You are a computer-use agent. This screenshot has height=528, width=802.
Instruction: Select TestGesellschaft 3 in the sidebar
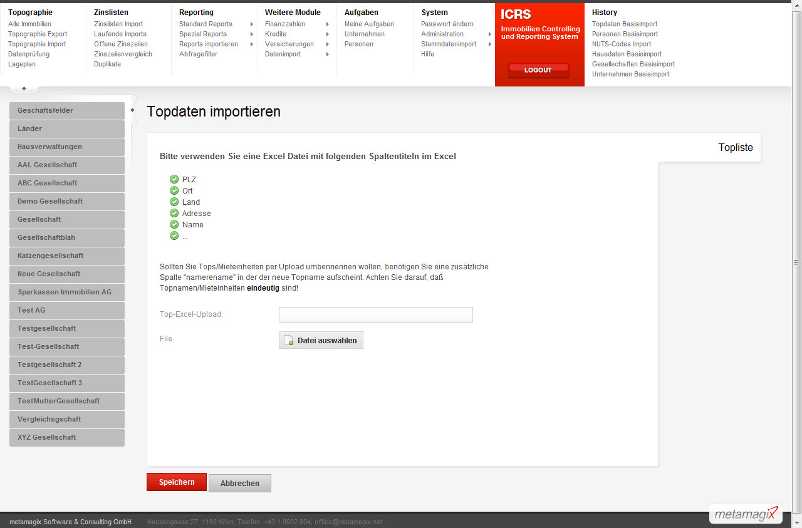pyautogui.click(x=67, y=383)
